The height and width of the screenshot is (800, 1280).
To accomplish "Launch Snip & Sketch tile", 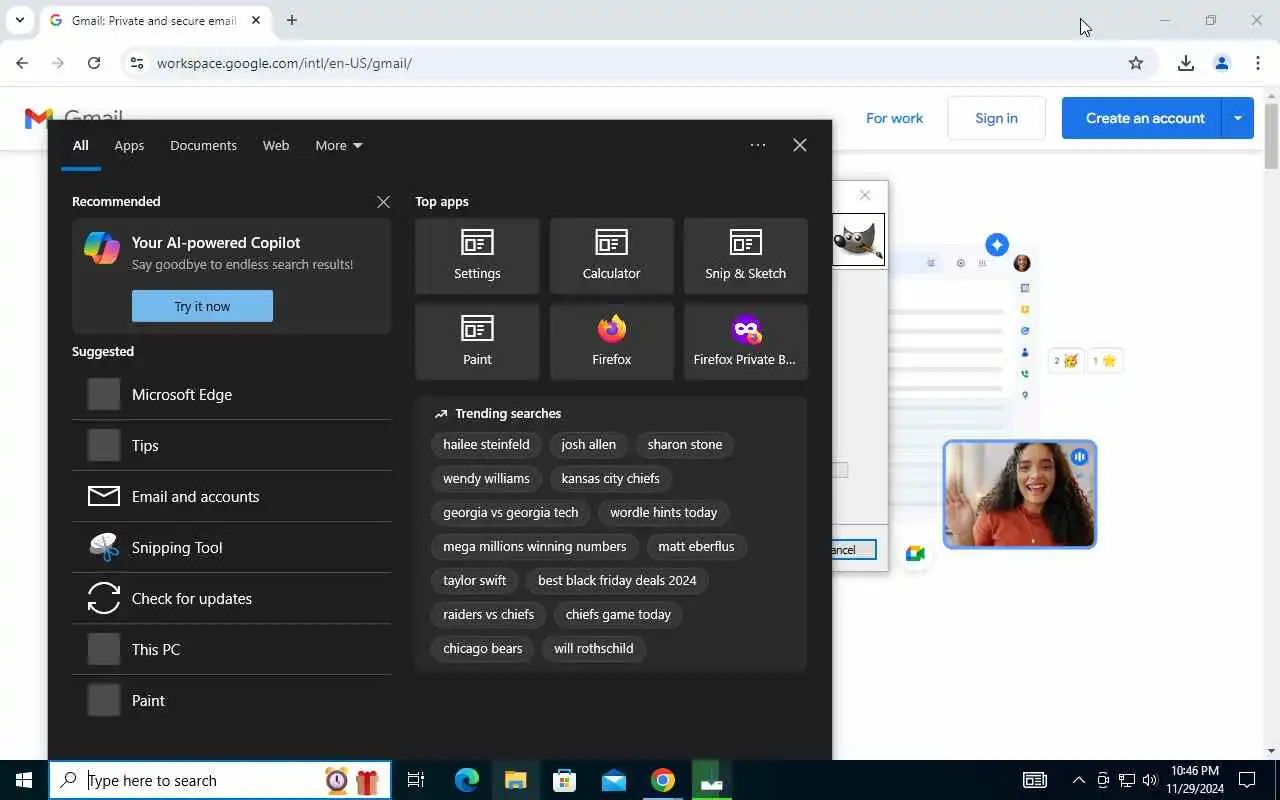I will click(x=745, y=256).
